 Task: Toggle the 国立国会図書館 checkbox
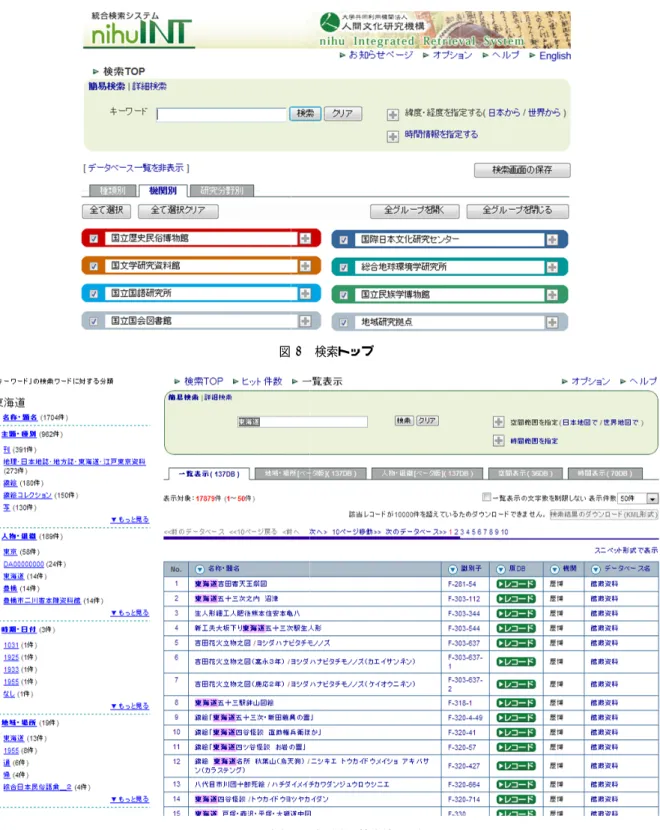(x=94, y=321)
